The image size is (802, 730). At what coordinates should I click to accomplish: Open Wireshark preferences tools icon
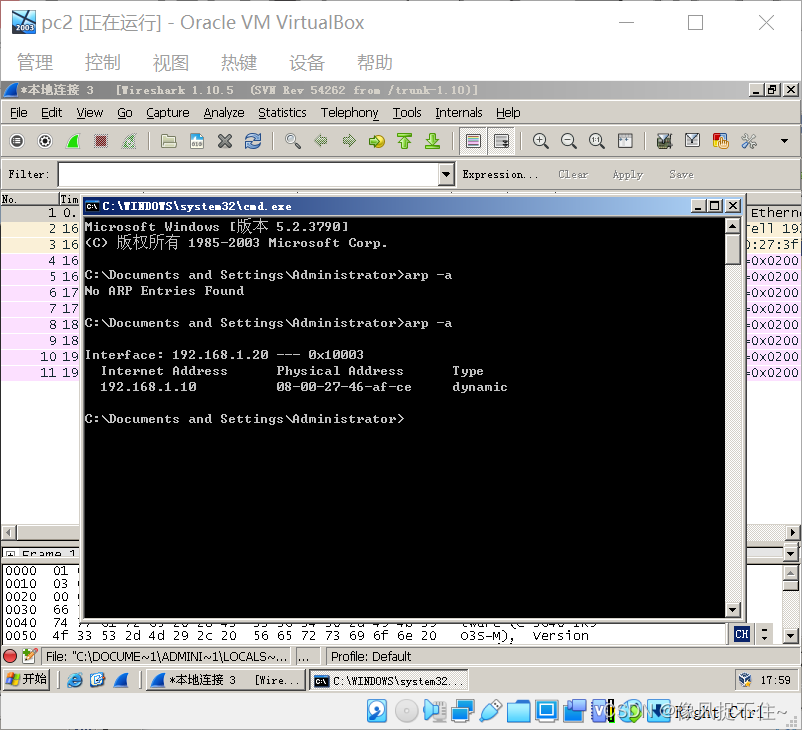749,141
